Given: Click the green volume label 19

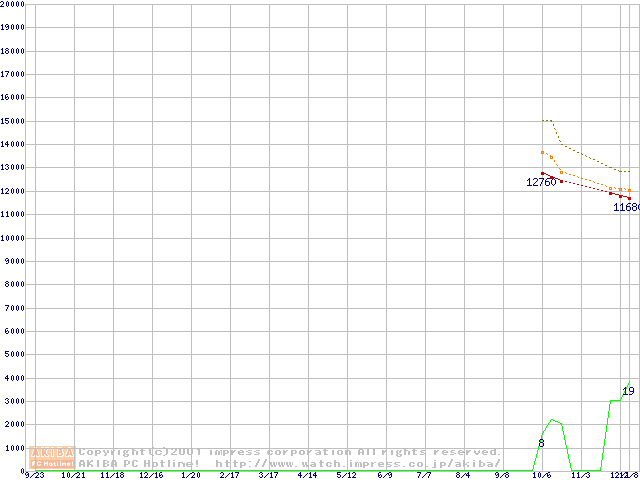Looking at the screenshot, I should [x=628, y=391].
